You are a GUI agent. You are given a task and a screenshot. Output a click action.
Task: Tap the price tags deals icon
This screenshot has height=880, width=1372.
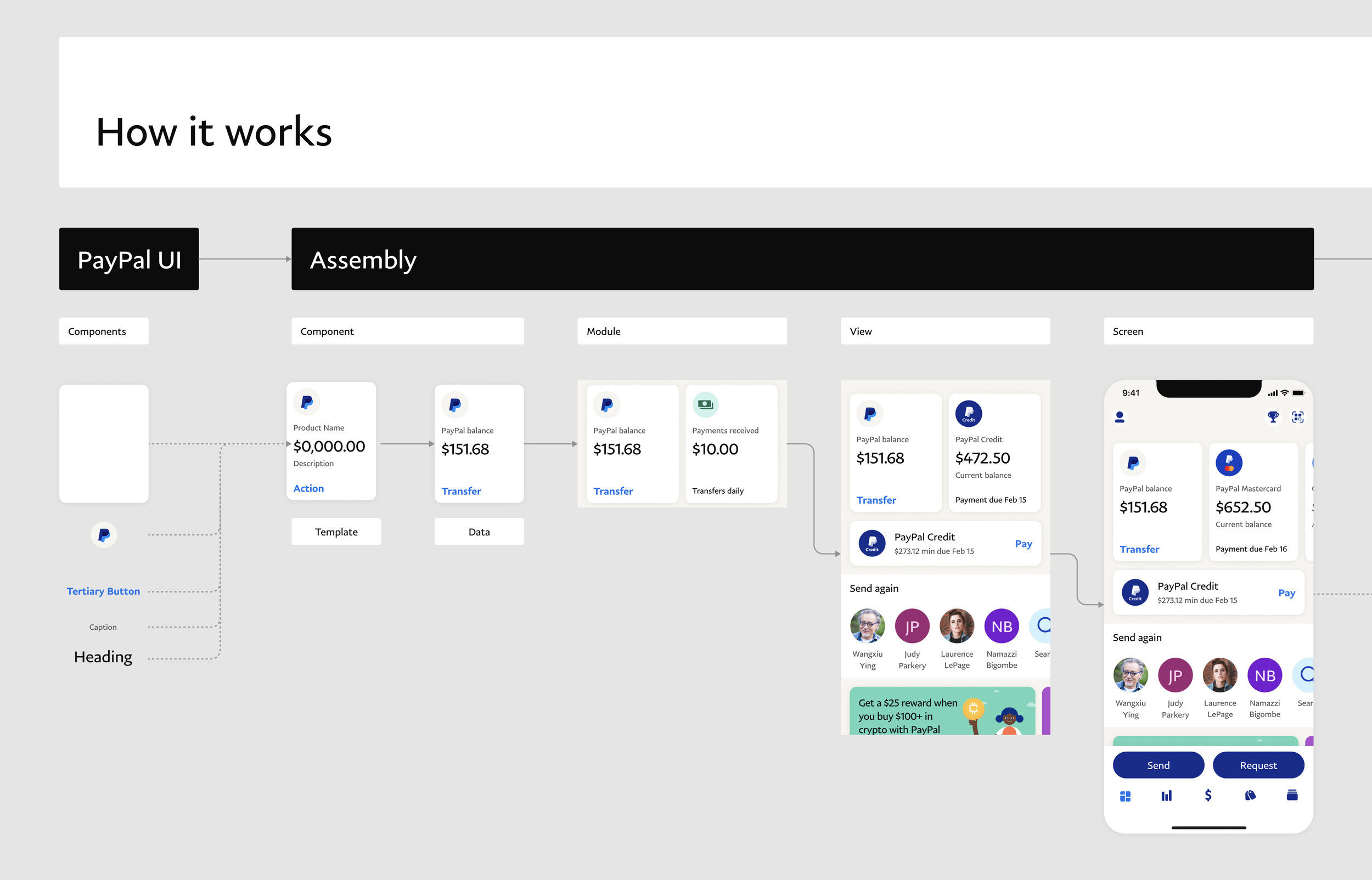pos(1250,796)
